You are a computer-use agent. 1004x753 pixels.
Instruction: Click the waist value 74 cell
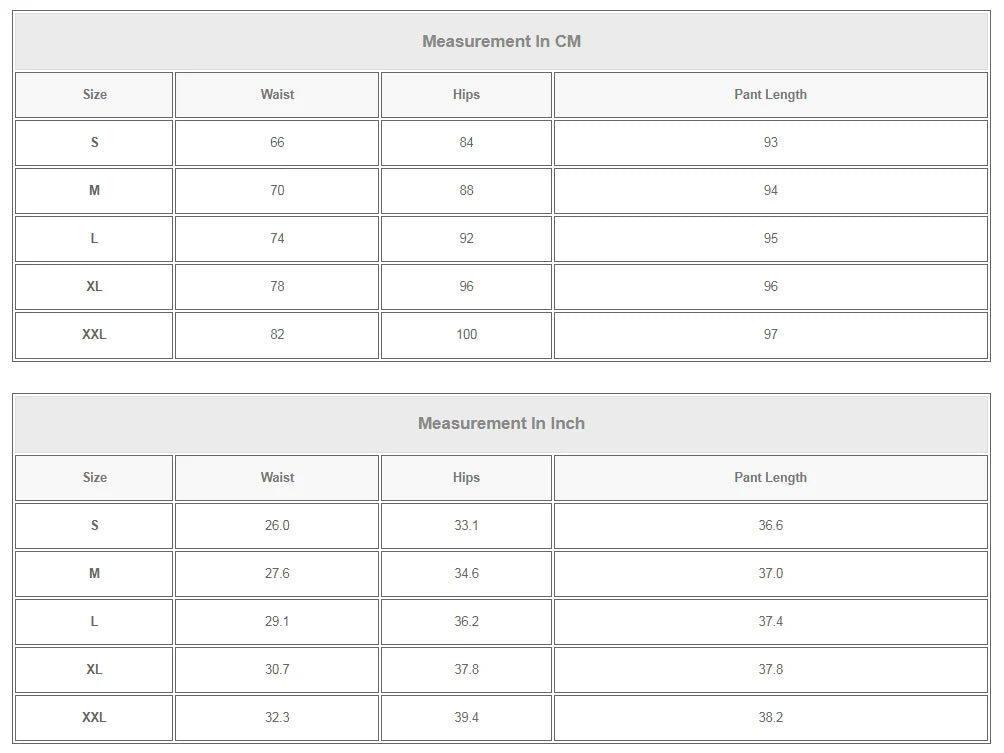pos(277,238)
